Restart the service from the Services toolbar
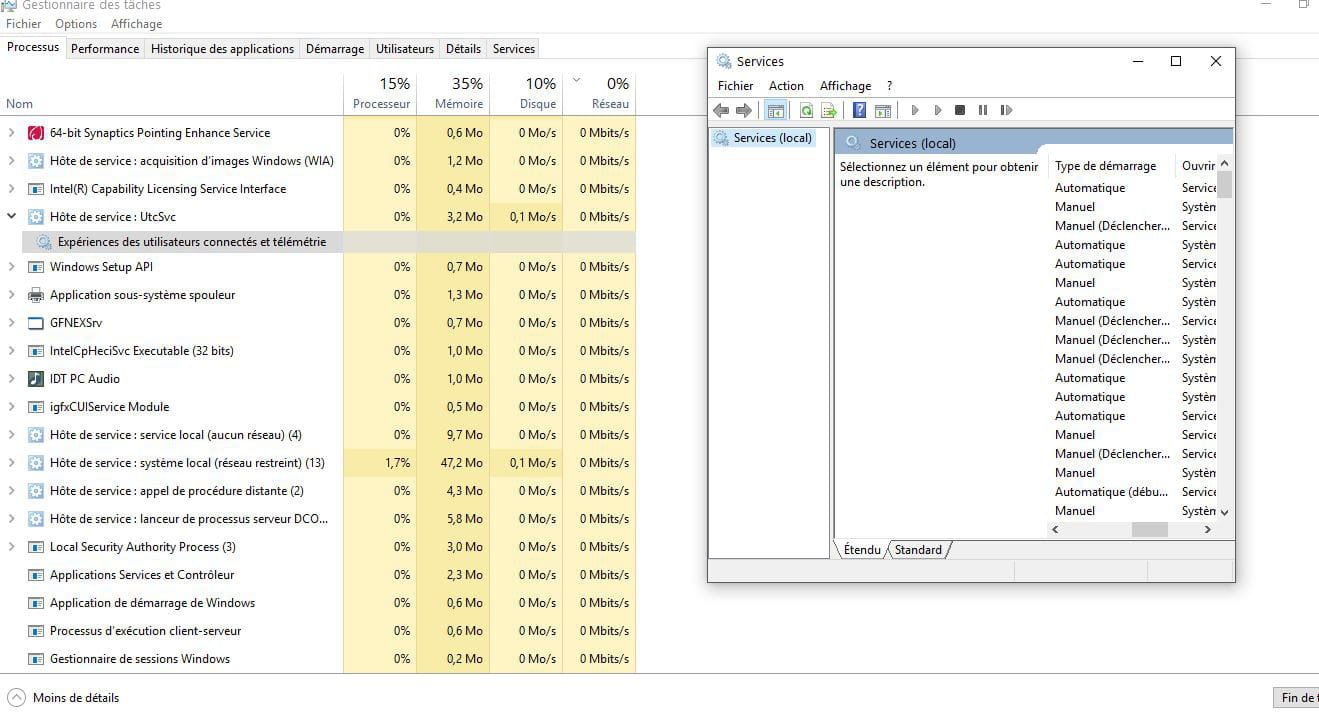Viewport: 1319px width, 713px height. (1006, 110)
